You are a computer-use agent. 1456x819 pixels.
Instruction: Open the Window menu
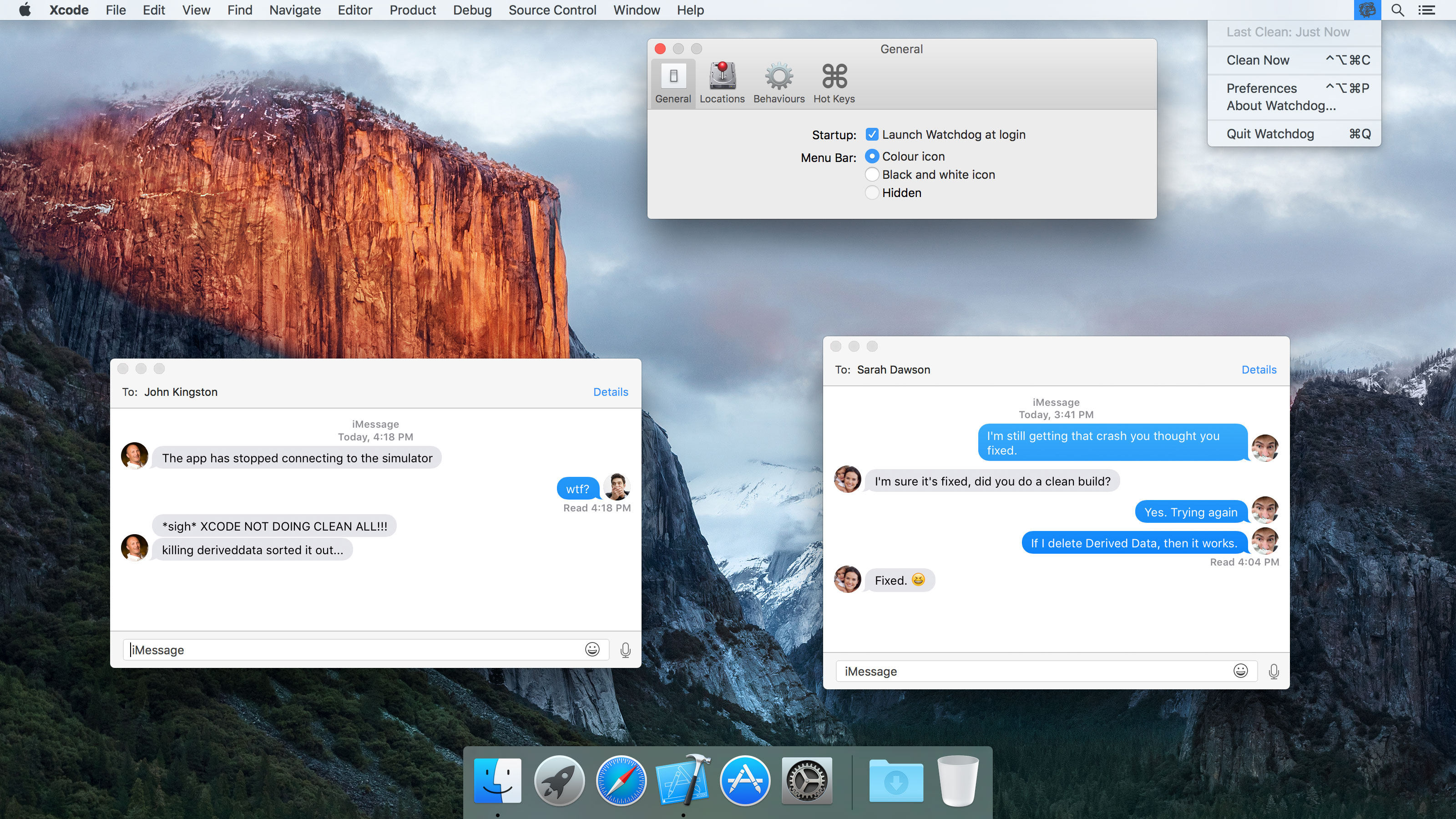637,10
